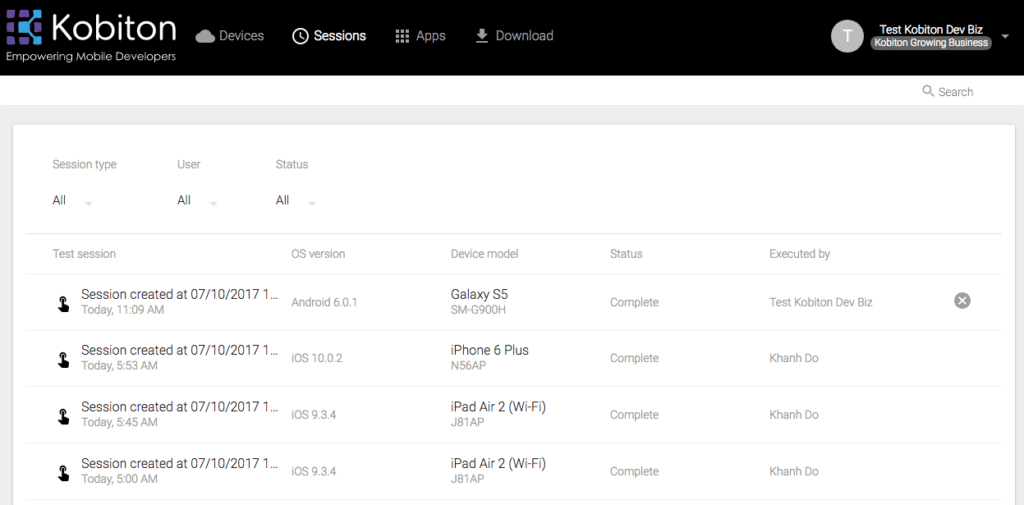1024x505 pixels.
Task: Click the grid icon beside Apps
Action: [402, 36]
